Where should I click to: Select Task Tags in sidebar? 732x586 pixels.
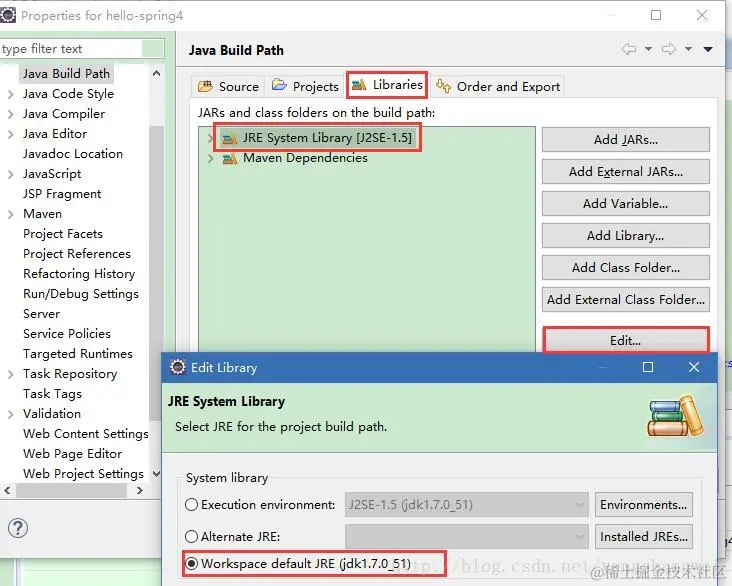pos(52,394)
